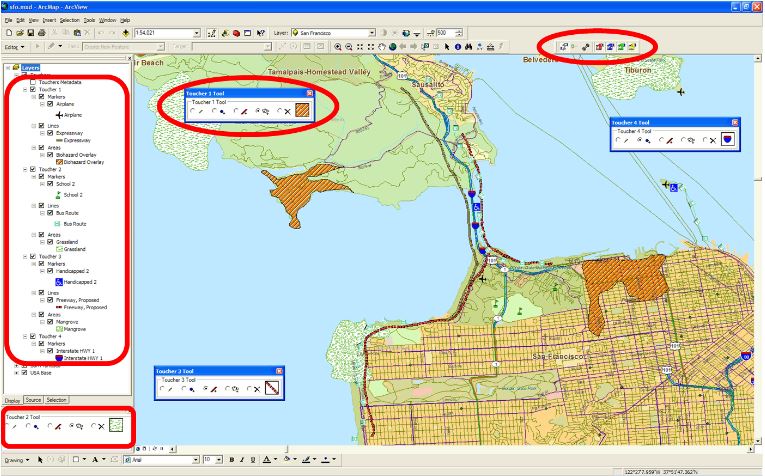The image size is (765, 476).
Task: Uncheck the Biohazard Overlay layer
Action: [x=50, y=155]
